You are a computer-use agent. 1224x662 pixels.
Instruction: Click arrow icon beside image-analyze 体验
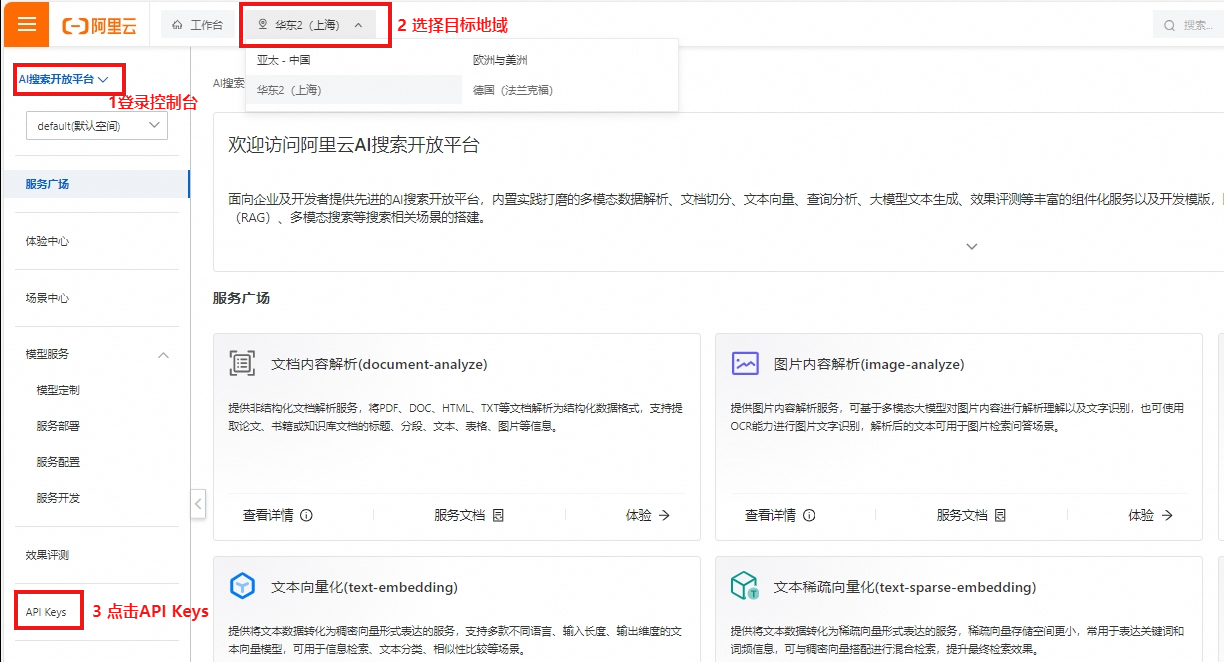1166,515
